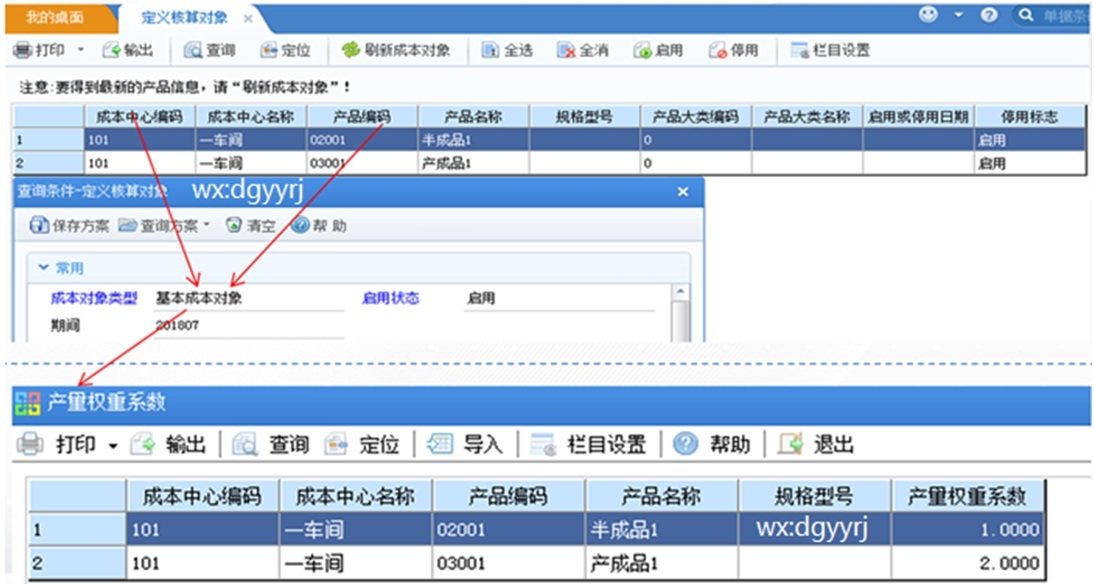The width and height of the screenshot is (1094, 586).
Task: Click 全消 deselect-all button
Action: coord(583,50)
